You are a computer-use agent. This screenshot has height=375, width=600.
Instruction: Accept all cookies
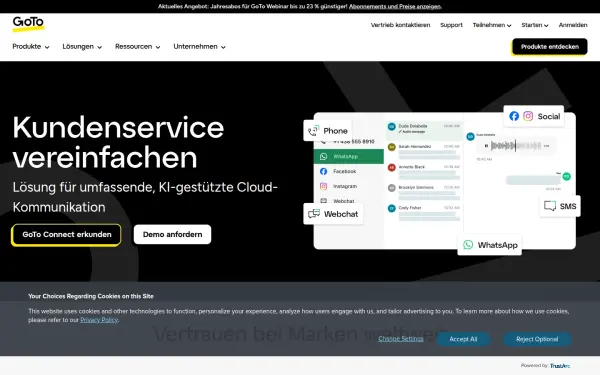463,339
